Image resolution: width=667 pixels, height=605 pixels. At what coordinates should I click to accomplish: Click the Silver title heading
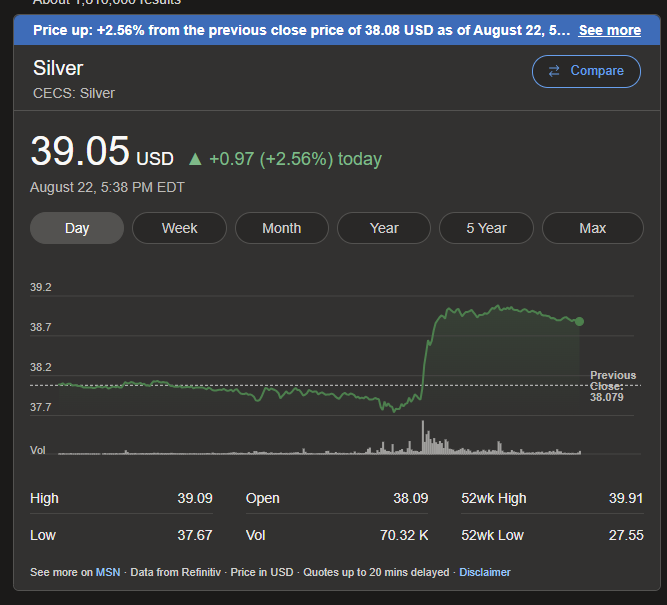tap(58, 68)
